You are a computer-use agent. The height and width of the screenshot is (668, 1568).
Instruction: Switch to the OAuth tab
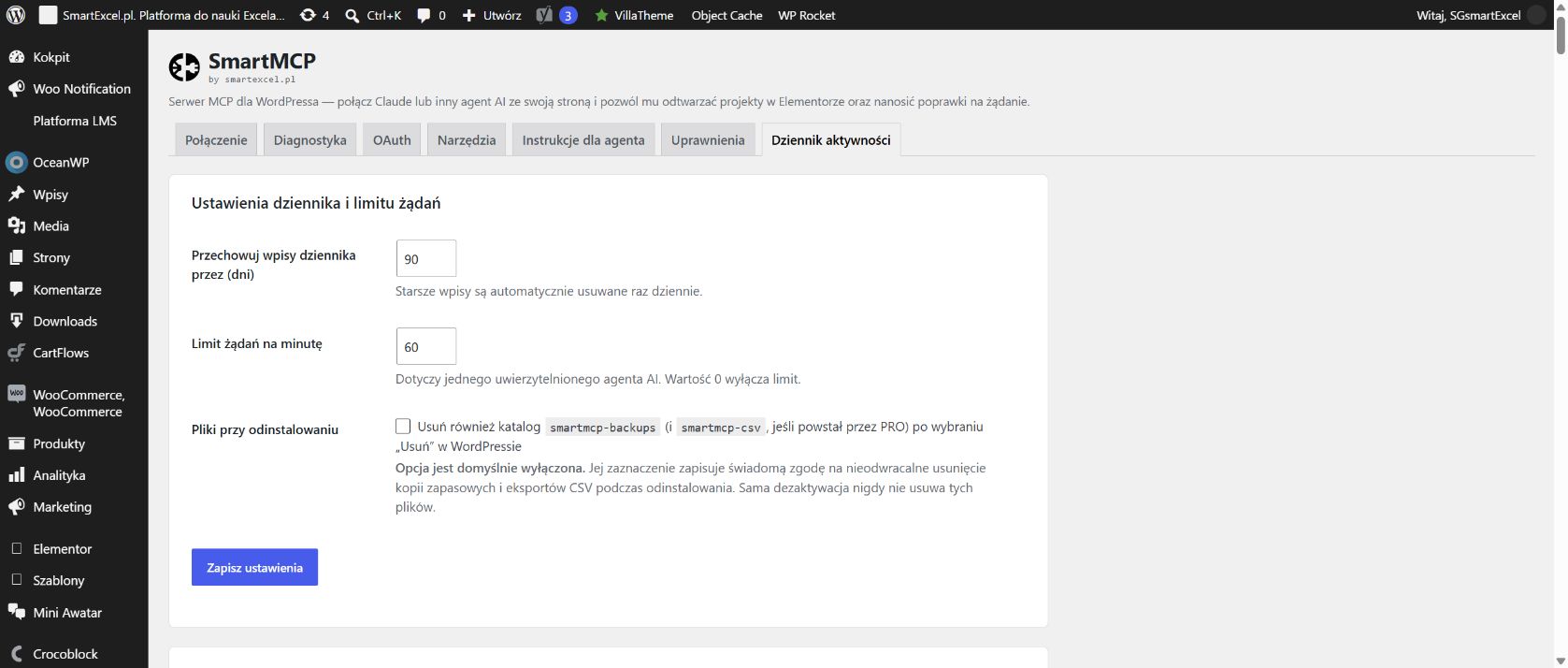tap(392, 139)
